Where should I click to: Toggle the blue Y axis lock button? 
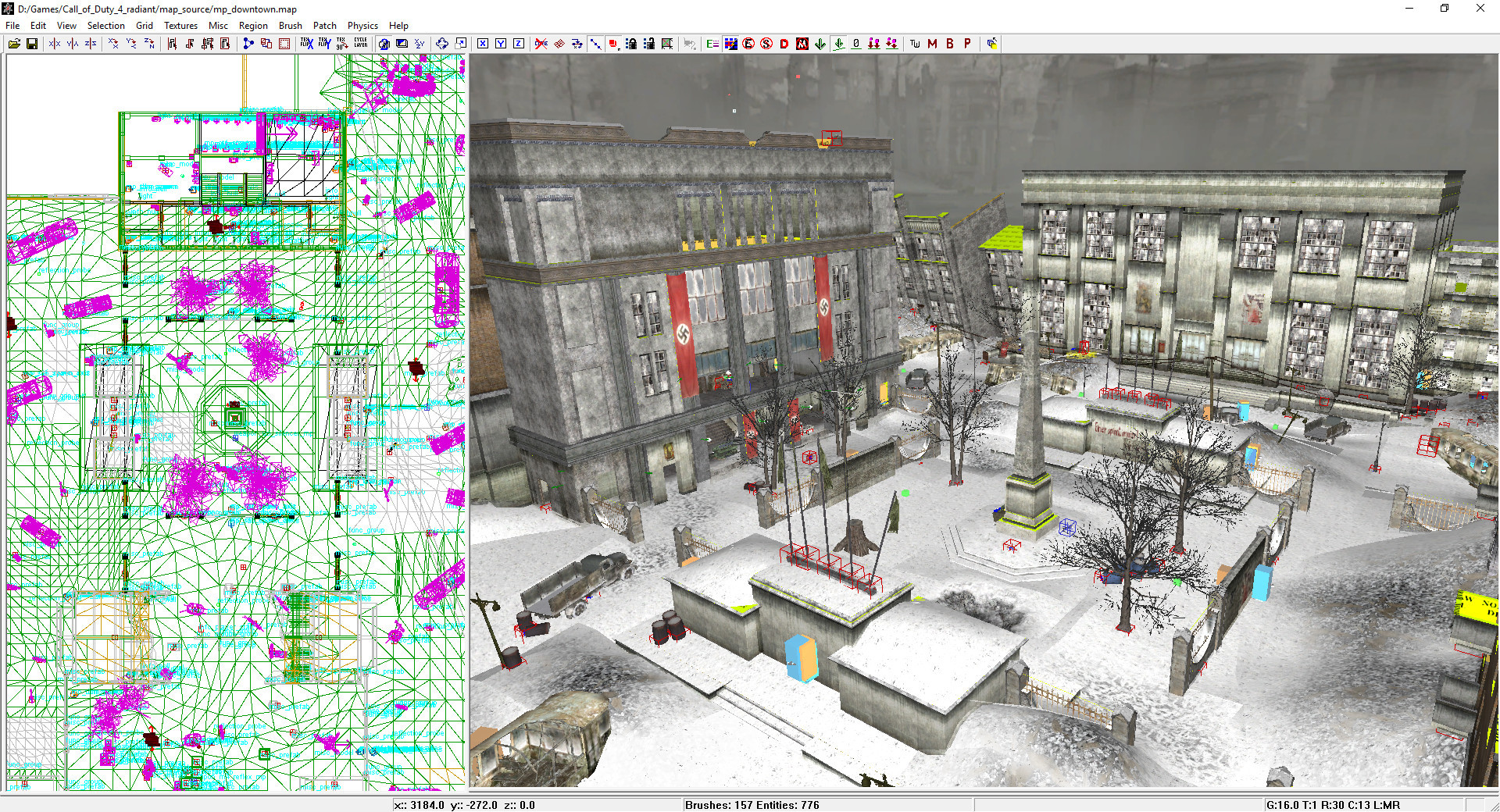point(501,44)
